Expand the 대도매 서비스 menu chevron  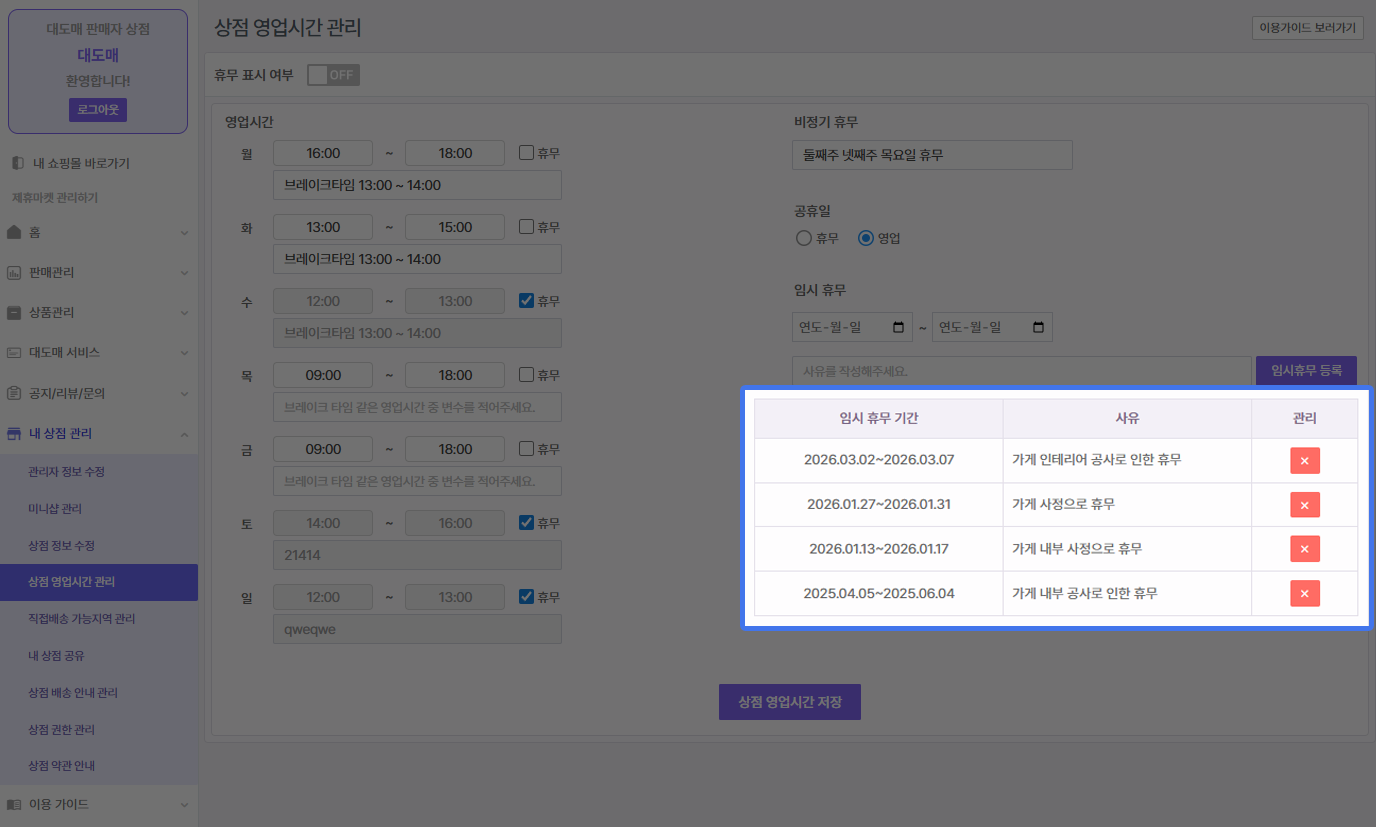tap(184, 353)
